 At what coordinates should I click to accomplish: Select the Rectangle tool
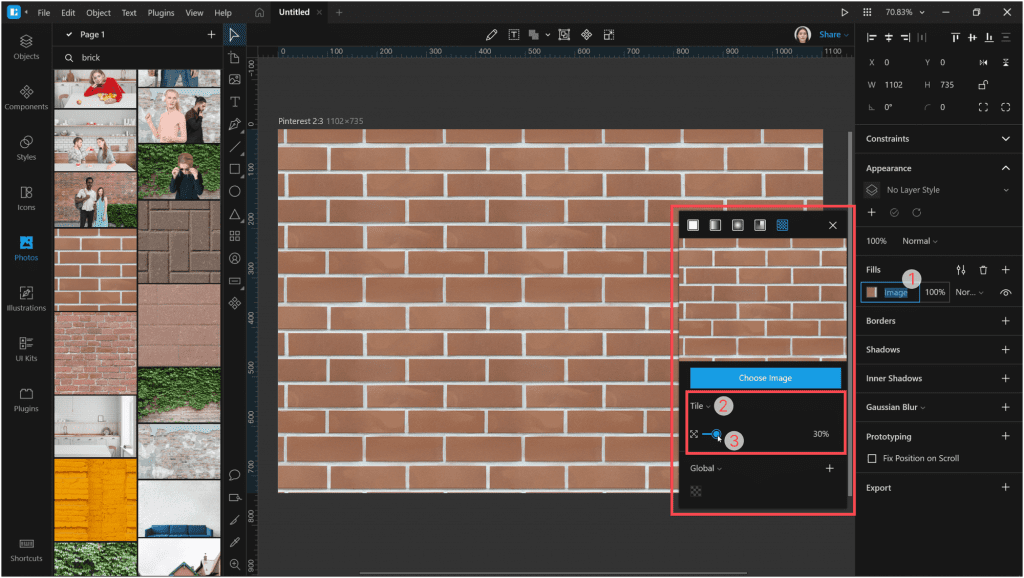coord(234,169)
